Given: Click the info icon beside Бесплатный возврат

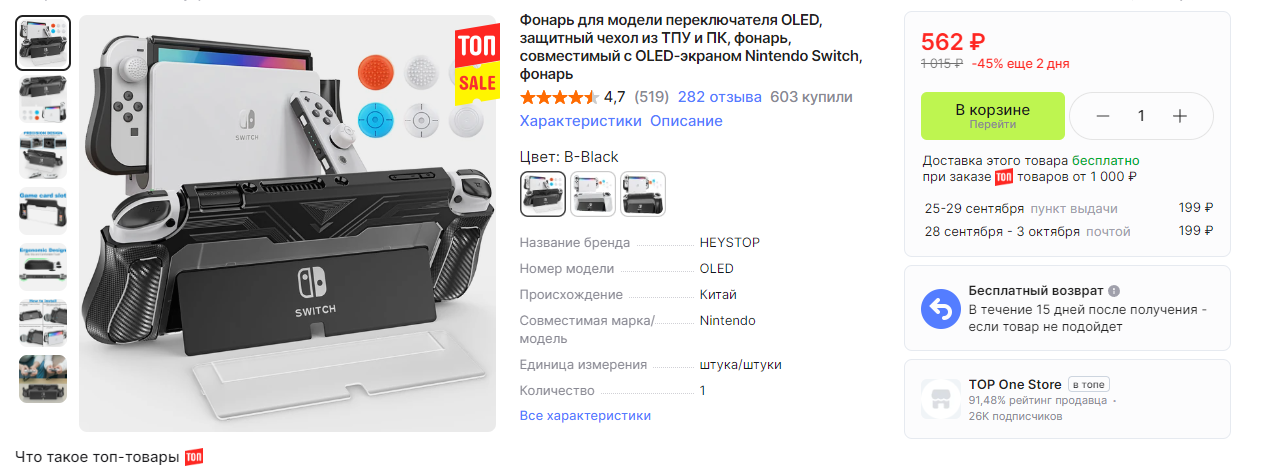Looking at the screenshot, I should pyautogui.click(x=1114, y=290).
